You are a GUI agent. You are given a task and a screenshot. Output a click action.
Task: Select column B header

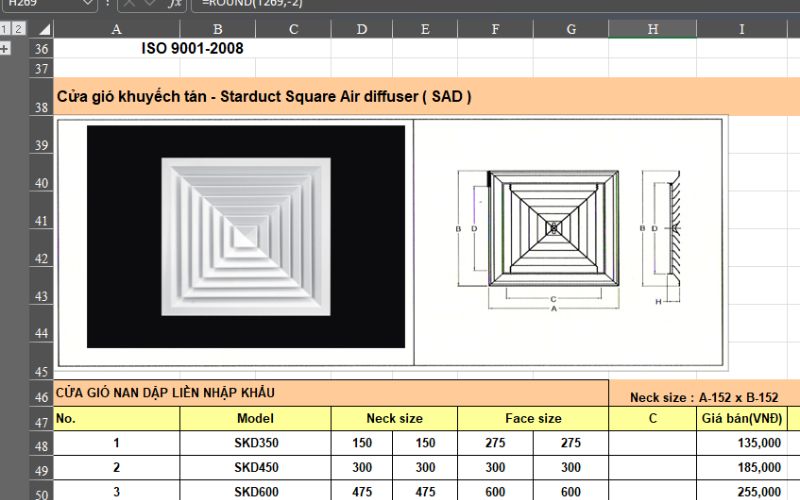click(217, 29)
